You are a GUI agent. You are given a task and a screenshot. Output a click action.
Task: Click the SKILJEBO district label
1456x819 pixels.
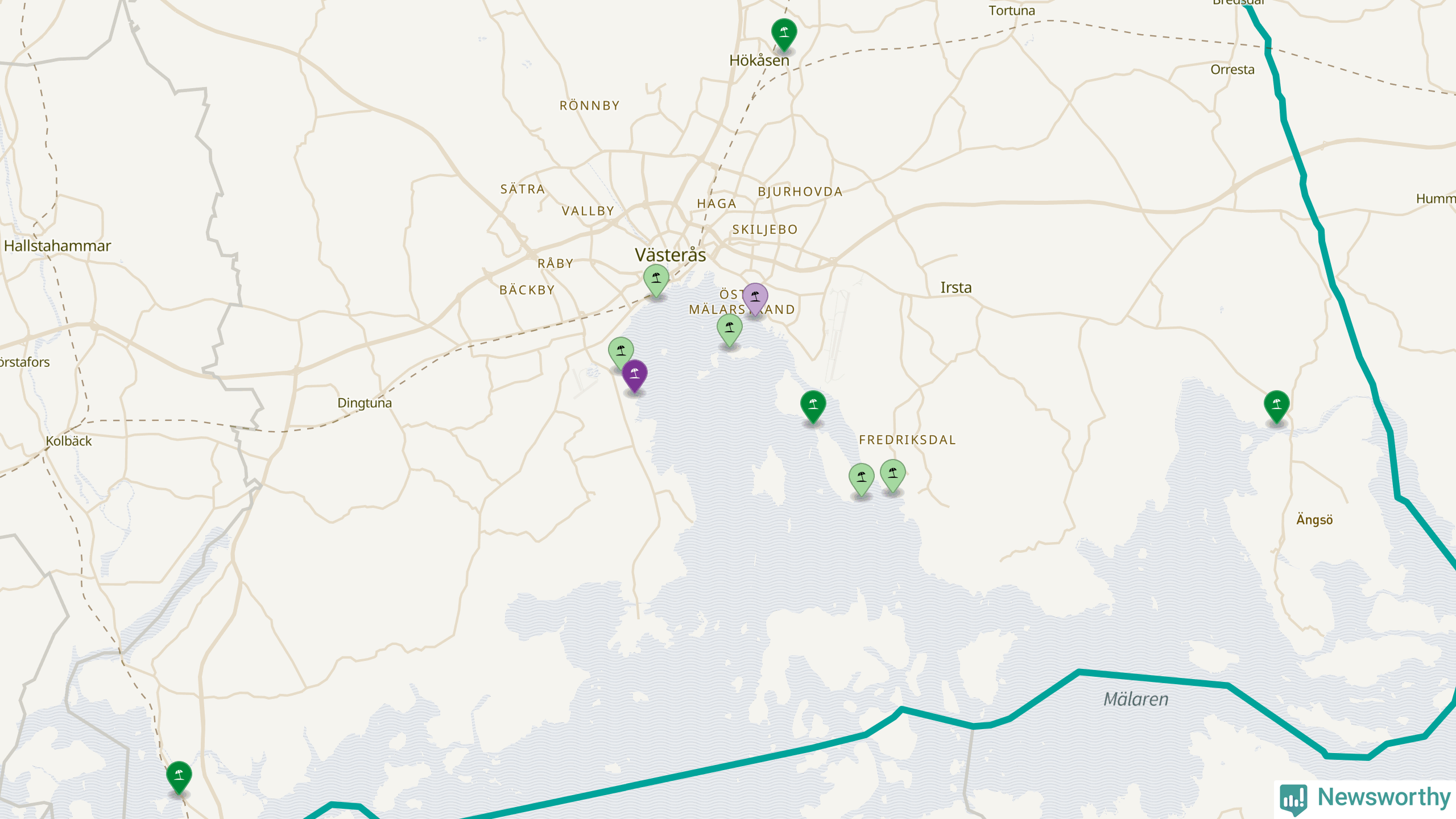coord(765,230)
